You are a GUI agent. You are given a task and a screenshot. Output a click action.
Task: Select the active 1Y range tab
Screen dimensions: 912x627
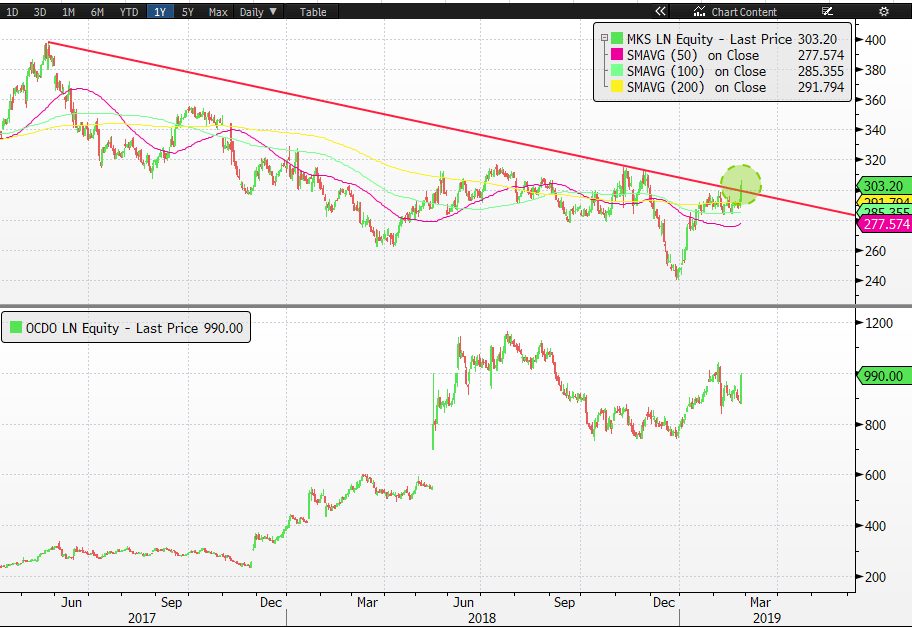[x=160, y=12]
